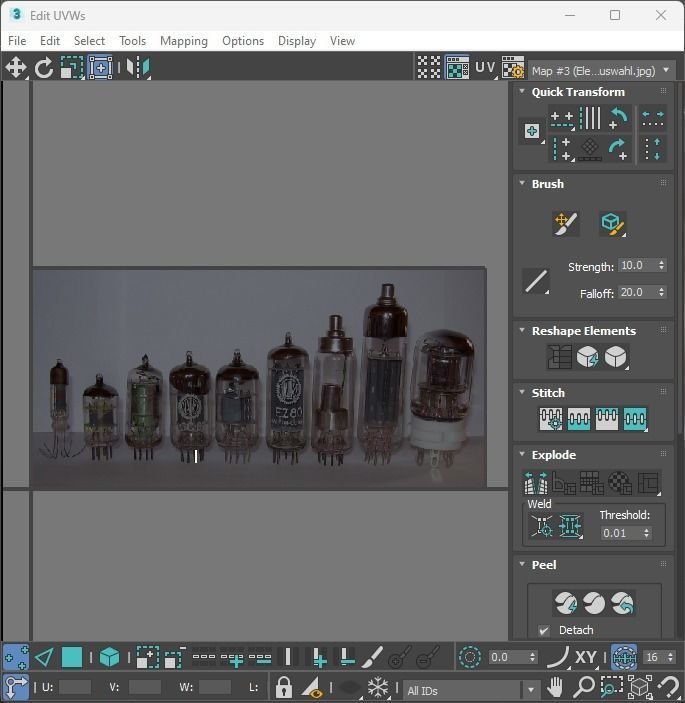
Task: Rotate selection 90 degrees clockwise
Action: click(618, 149)
